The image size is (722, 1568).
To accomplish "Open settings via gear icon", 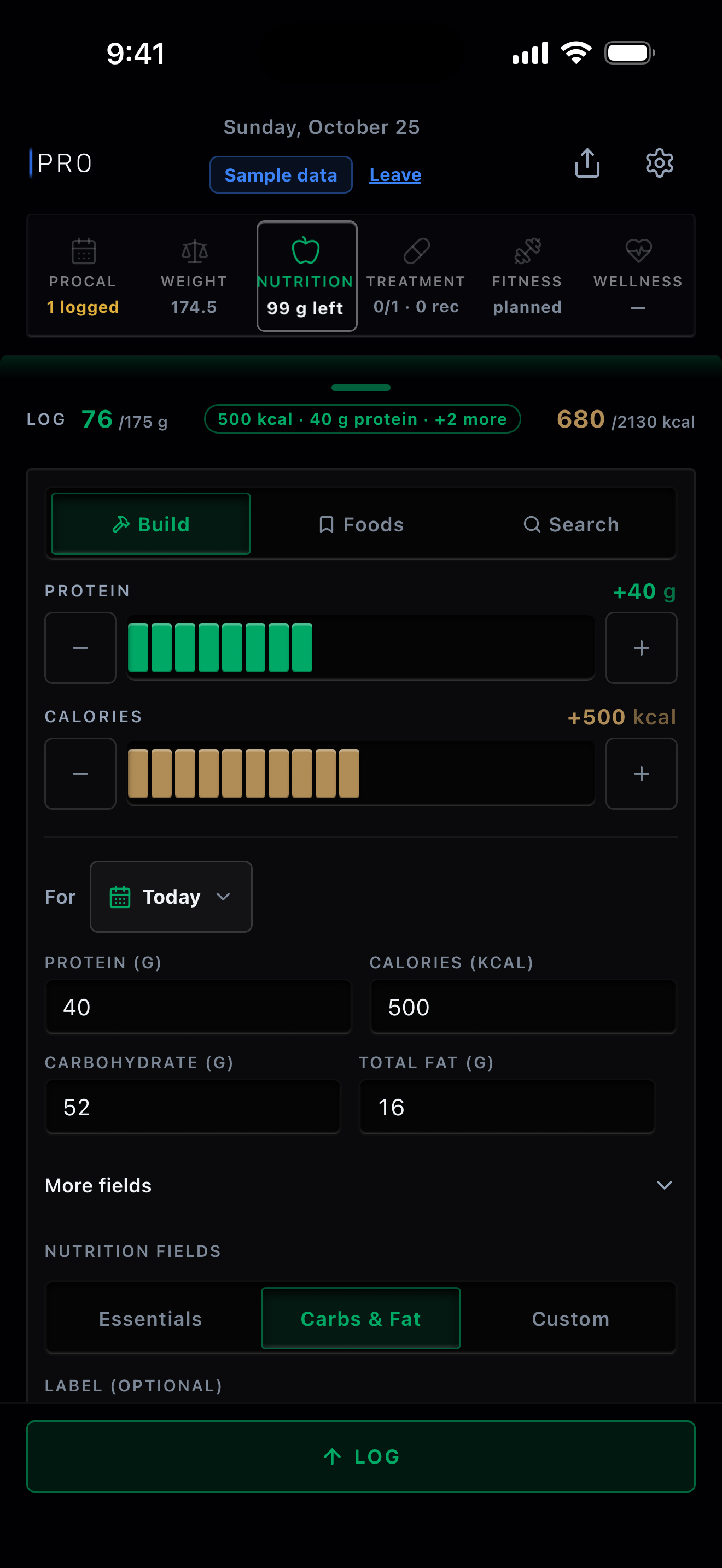I will coord(659,163).
